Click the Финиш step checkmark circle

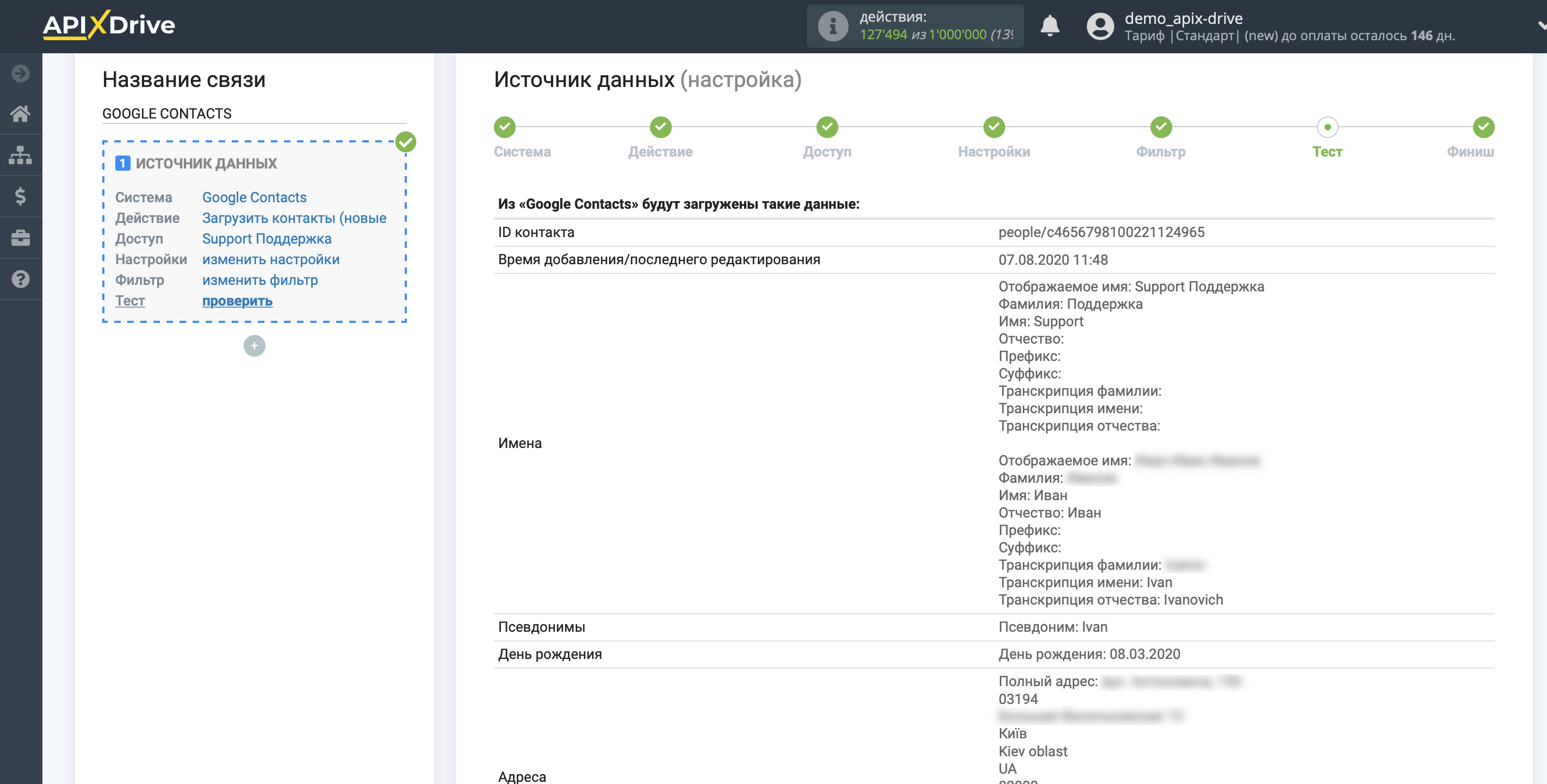1483,127
